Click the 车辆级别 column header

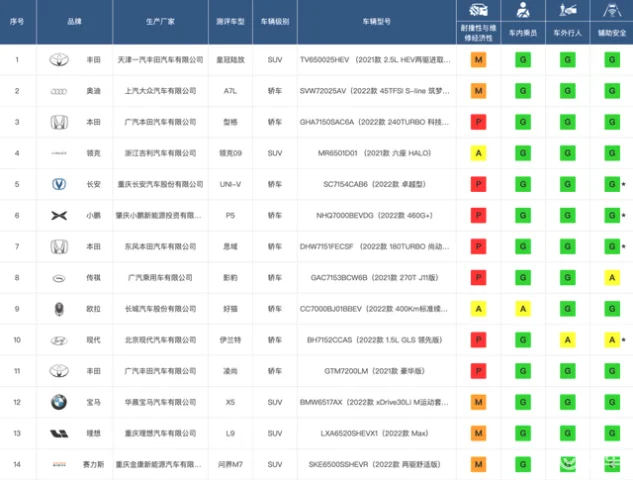coord(275,21)
